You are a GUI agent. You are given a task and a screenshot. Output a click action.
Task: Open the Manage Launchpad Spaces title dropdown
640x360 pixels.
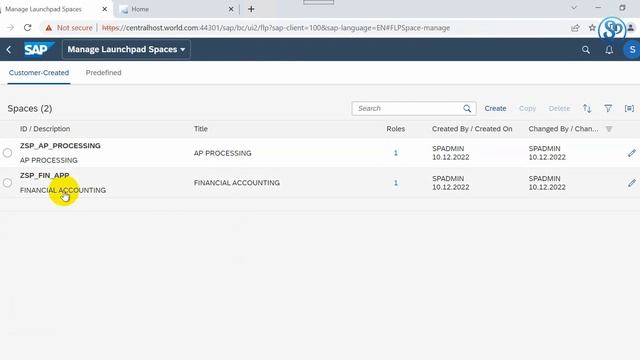point(126,49)
